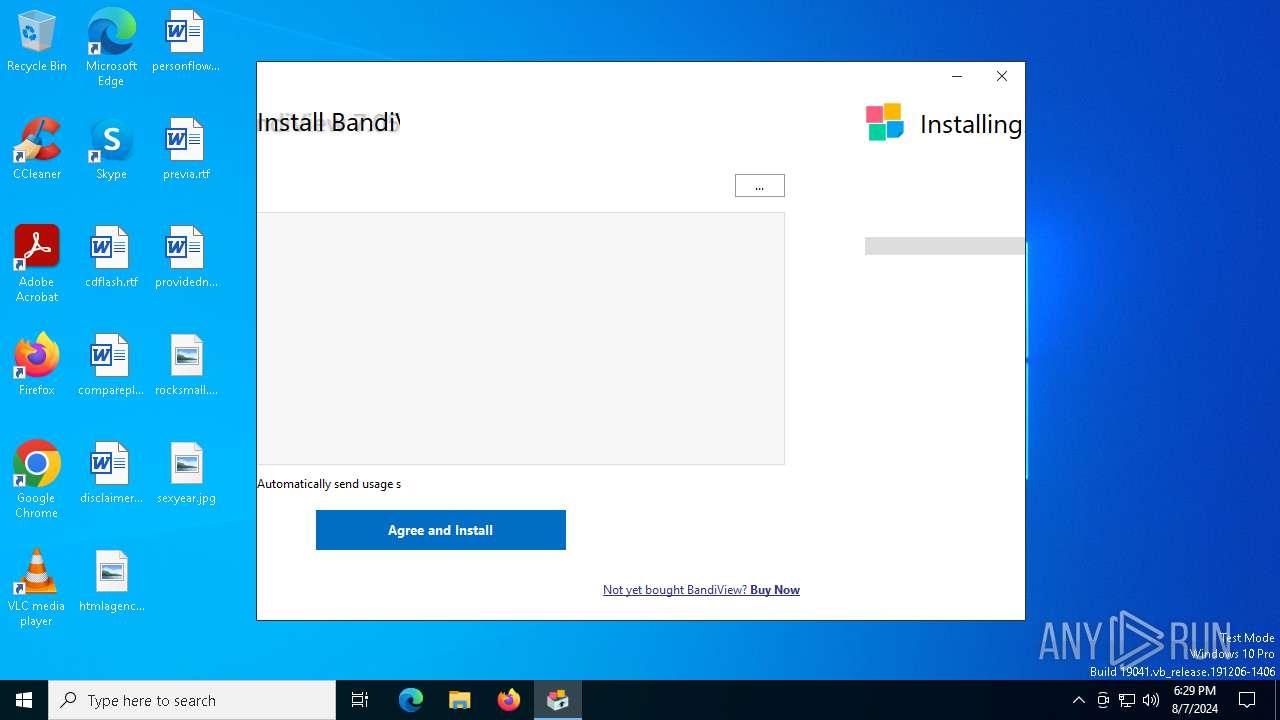Click the BandiView colorful logo

click(x=884, y=122)
